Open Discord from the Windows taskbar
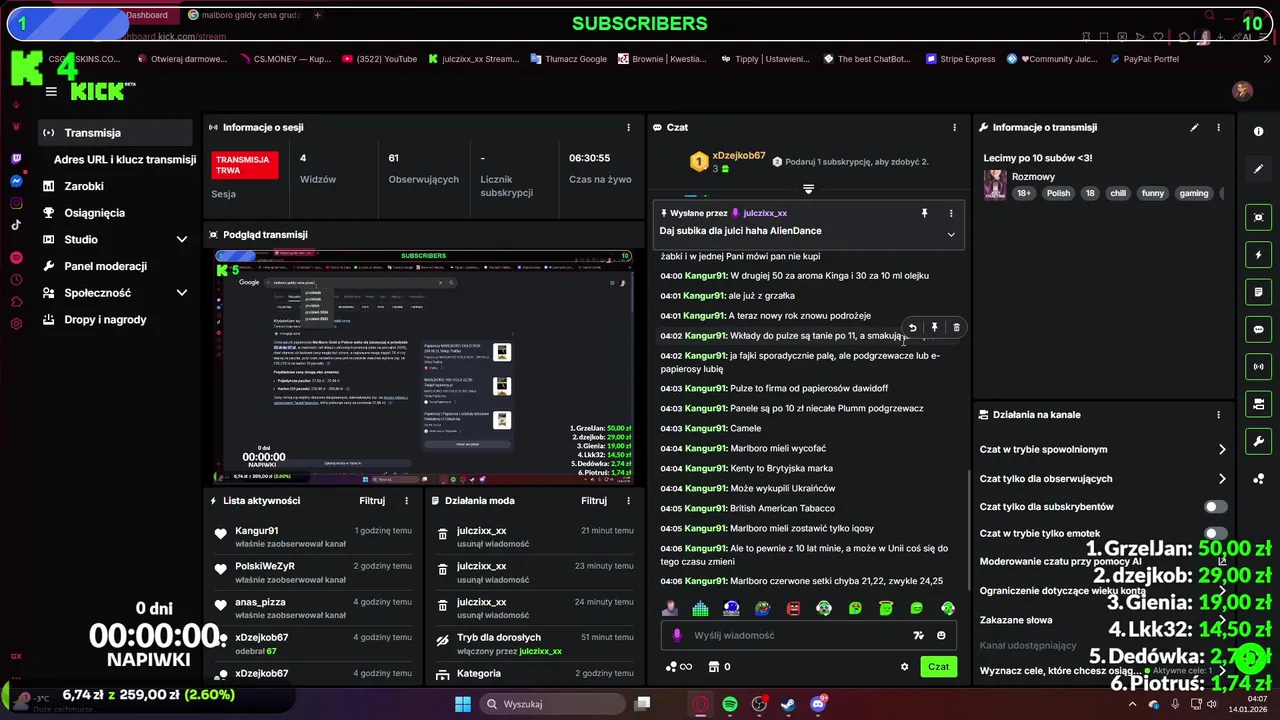1280x720 pixels. [818, 704]
